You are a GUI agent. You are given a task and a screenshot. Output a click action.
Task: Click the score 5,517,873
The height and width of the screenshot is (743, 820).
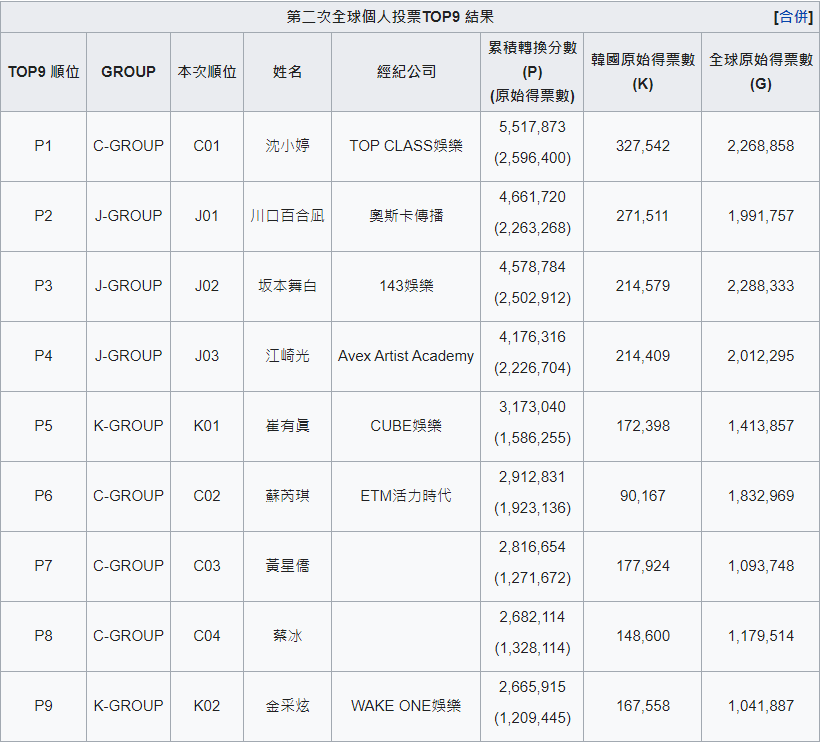532,127
